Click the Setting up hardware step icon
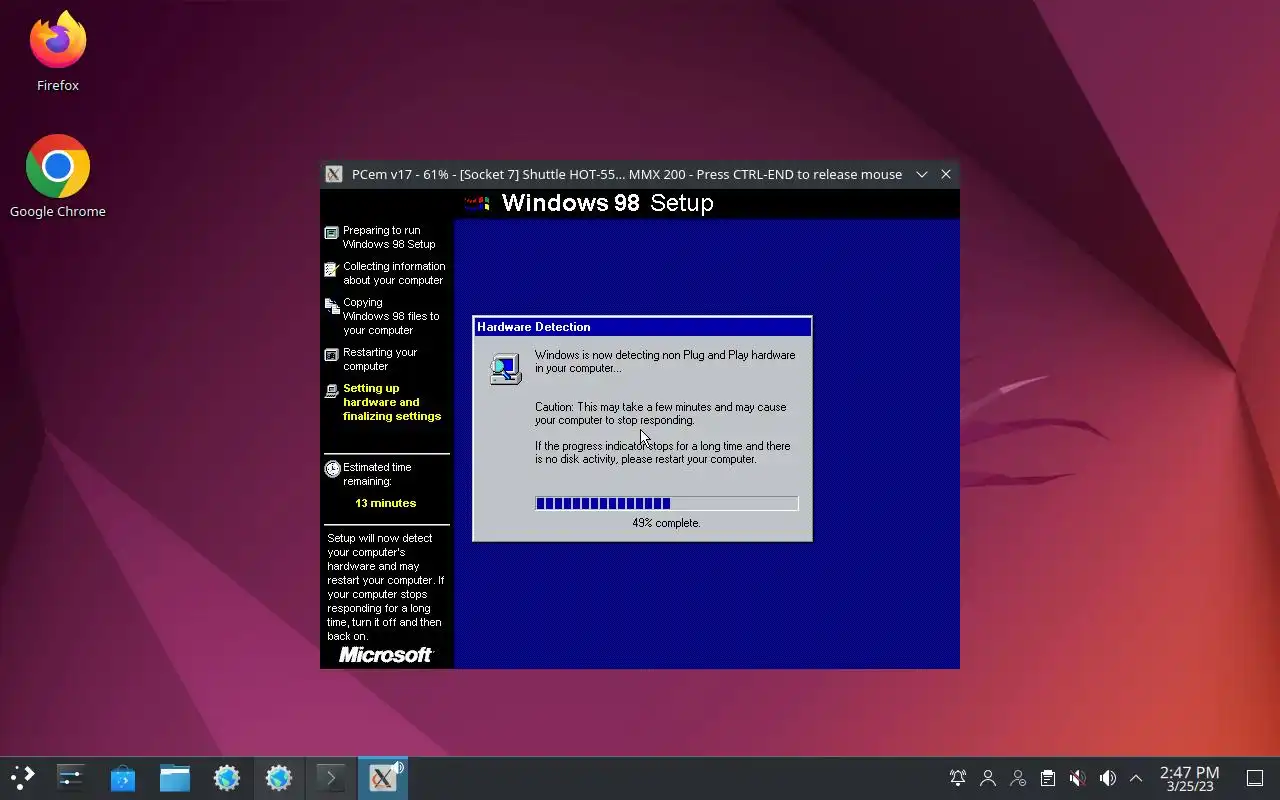The image size is (1280, 800). [x=331, y=391]
